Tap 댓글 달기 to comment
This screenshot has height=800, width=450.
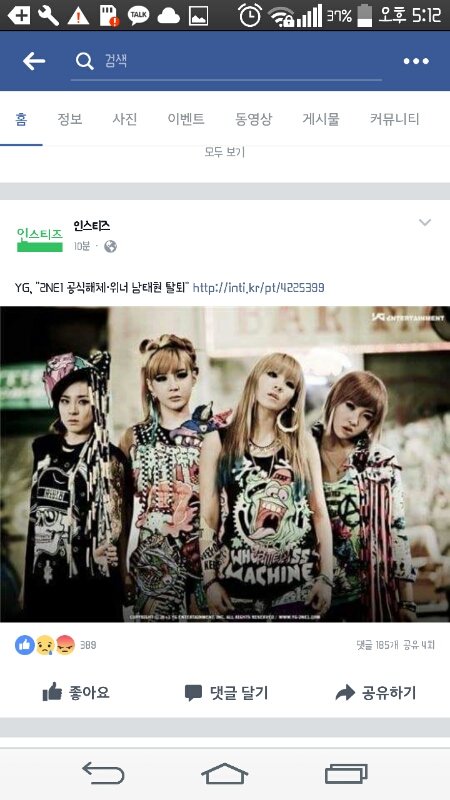pos(226,693)
